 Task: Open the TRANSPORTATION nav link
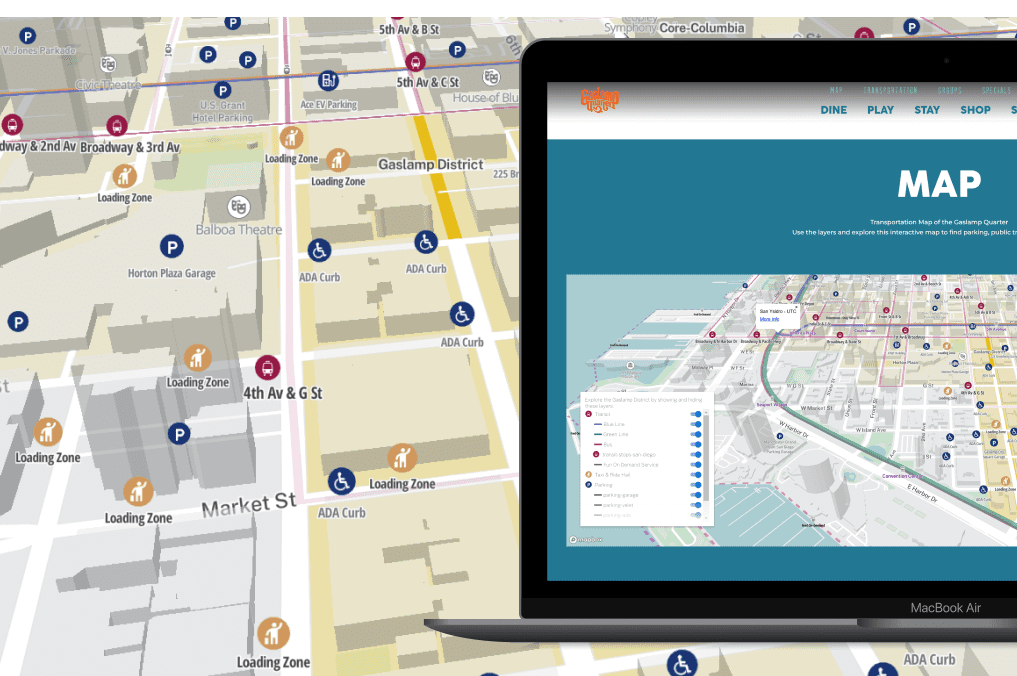tap(891, 90)
